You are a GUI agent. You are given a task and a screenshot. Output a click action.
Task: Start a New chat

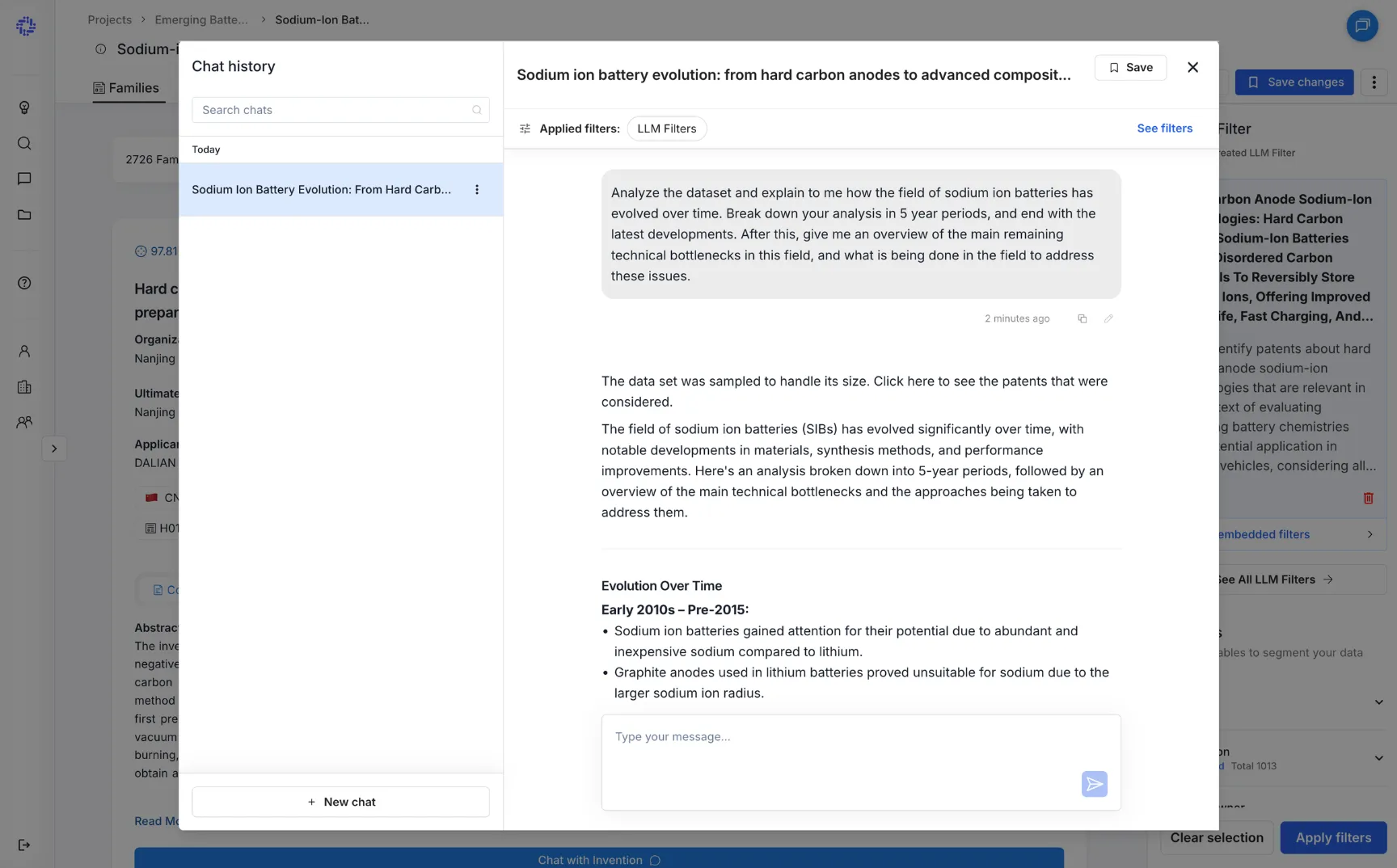coord(340,801)
